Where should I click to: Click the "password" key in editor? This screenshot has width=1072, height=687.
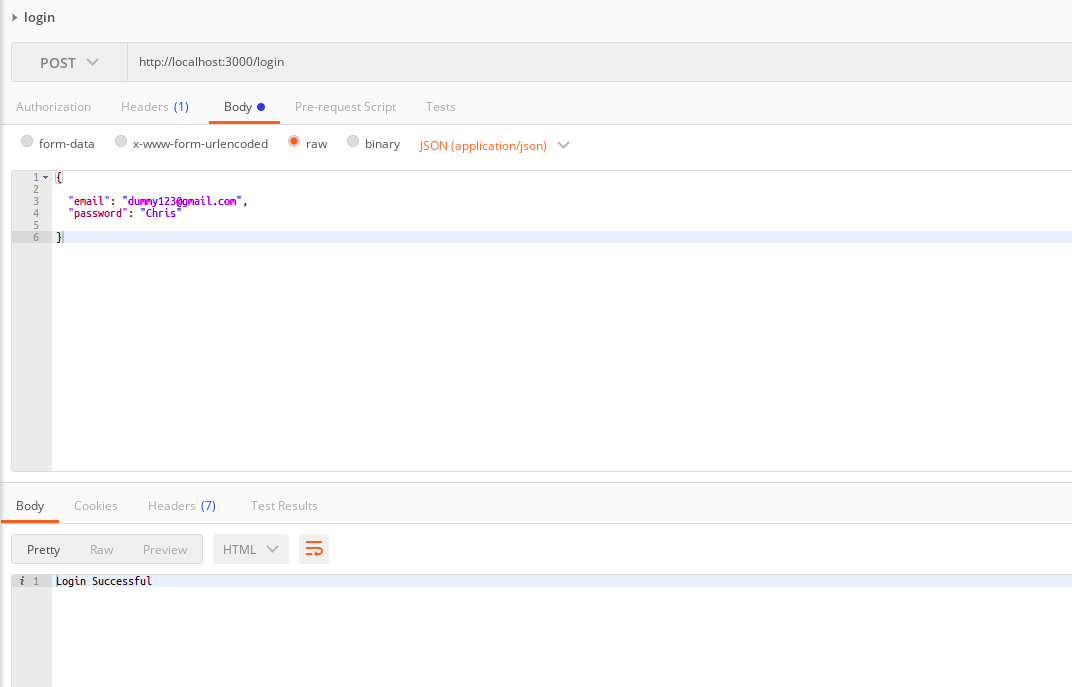[x=98, y=213]
